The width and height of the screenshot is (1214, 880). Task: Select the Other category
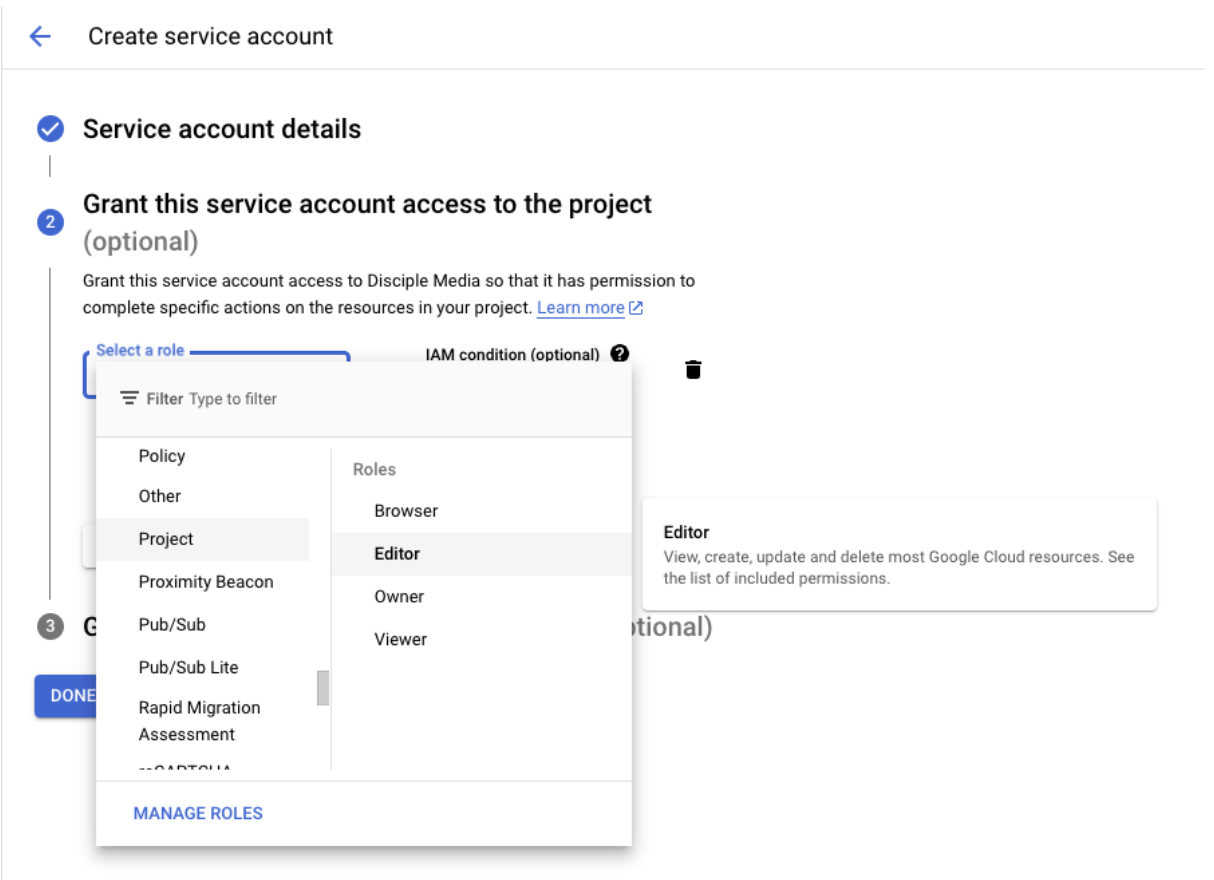(160, 496)
